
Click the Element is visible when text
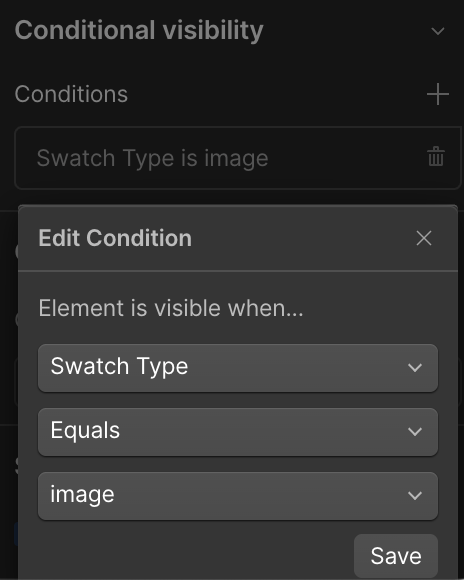pos(171,308)
